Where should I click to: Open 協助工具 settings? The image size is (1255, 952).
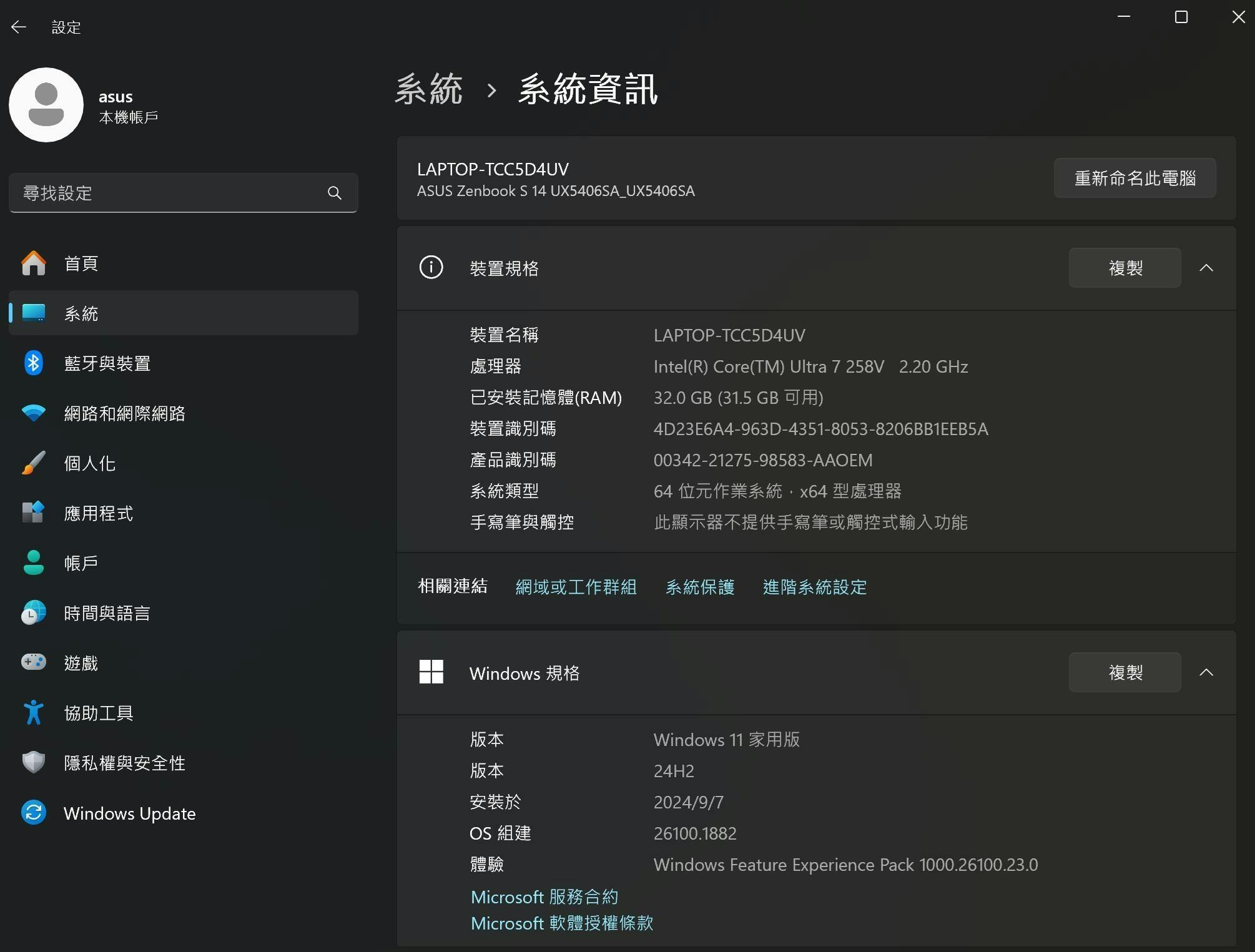184,712
